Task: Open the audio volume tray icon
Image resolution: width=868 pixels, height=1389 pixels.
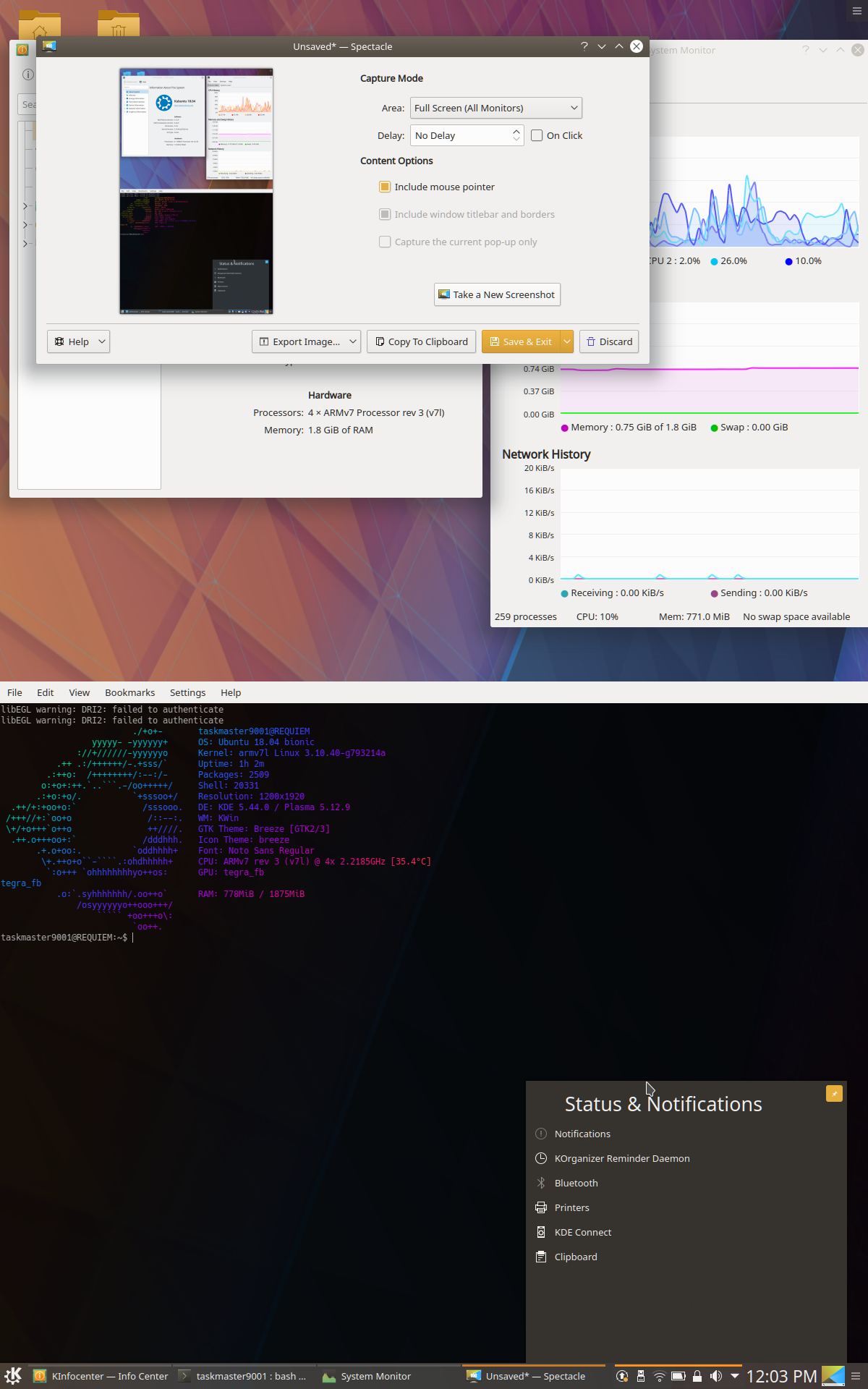Action: (716, 1376)
